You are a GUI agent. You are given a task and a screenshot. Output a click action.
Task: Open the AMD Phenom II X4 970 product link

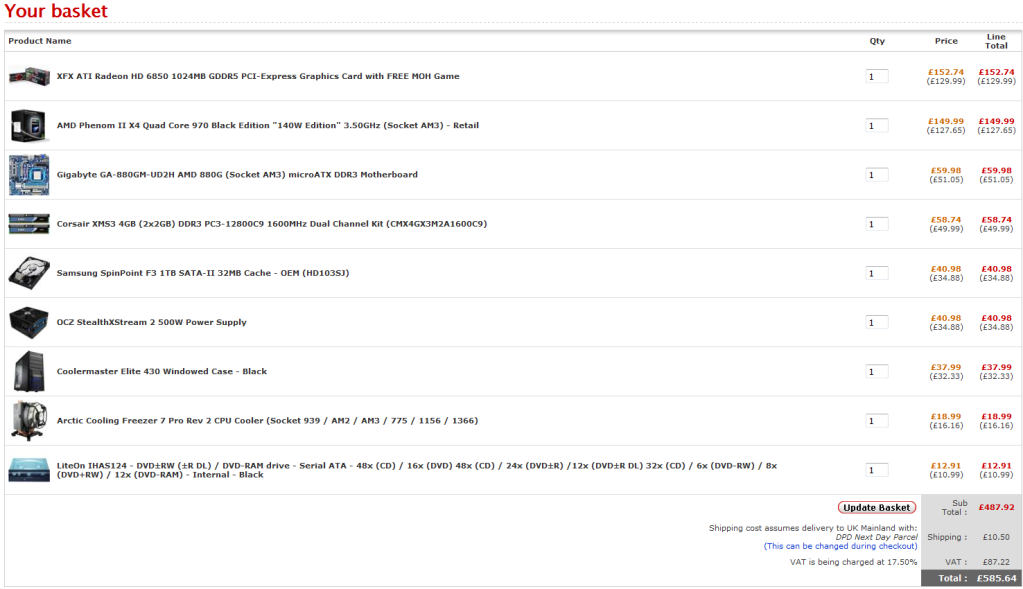[267, 125]
